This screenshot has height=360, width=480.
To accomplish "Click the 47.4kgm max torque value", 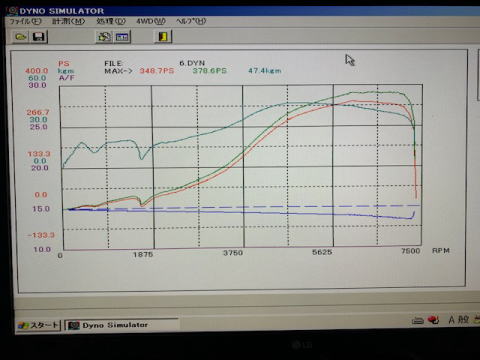I will (x=265, y=71).
